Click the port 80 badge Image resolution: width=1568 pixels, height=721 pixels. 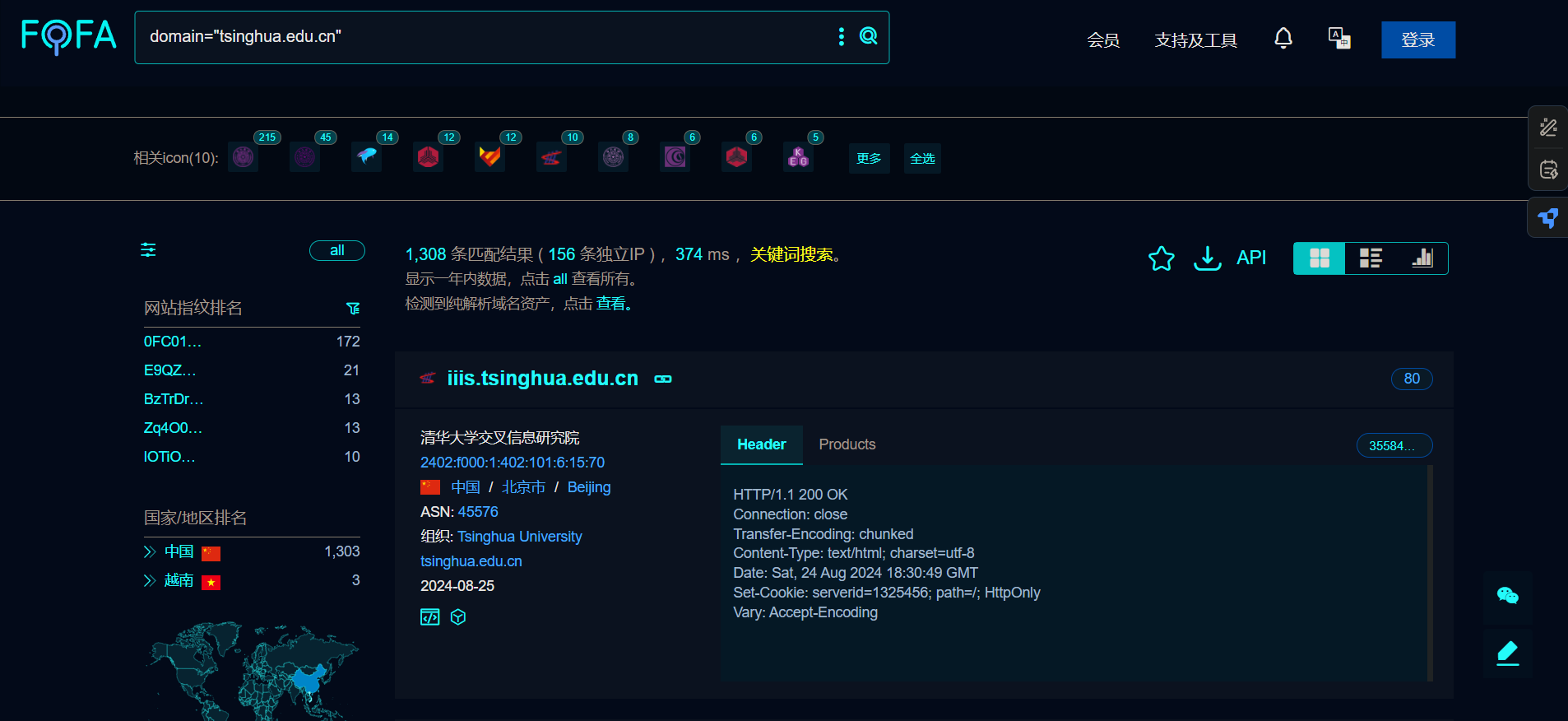(x=1412, y=379)
